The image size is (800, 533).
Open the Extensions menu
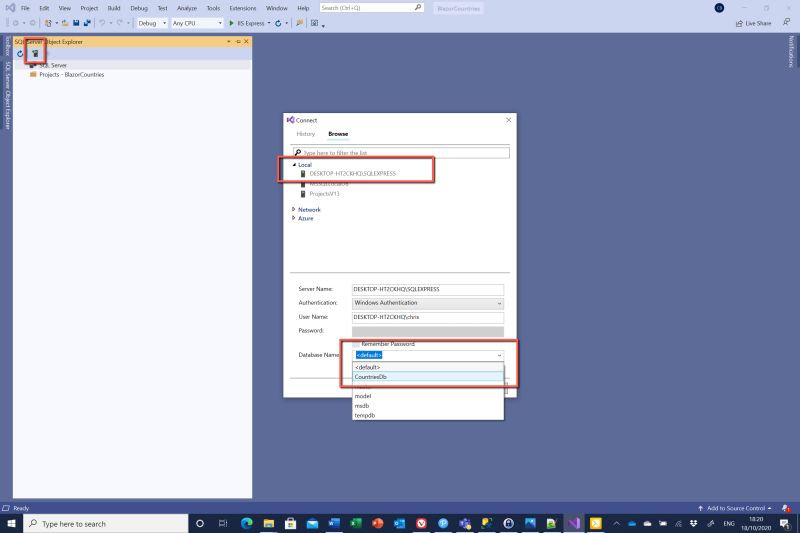[x=243, y=8]
